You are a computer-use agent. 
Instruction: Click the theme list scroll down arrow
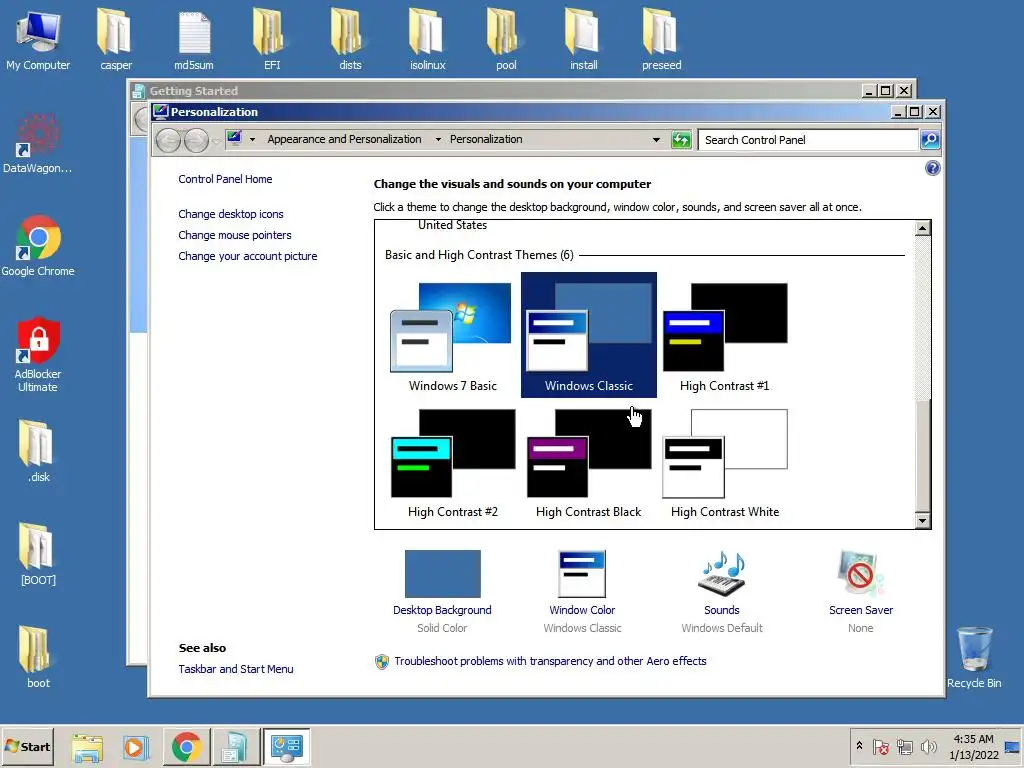coord(922,520)
